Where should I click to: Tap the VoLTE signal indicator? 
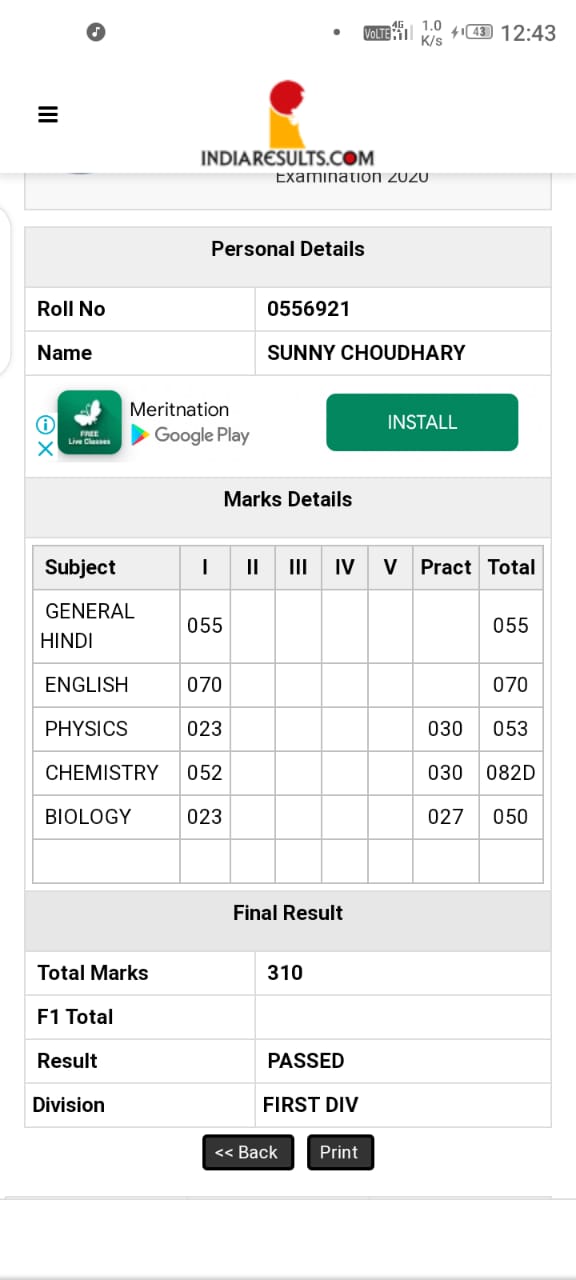click(x=388, y=32)
